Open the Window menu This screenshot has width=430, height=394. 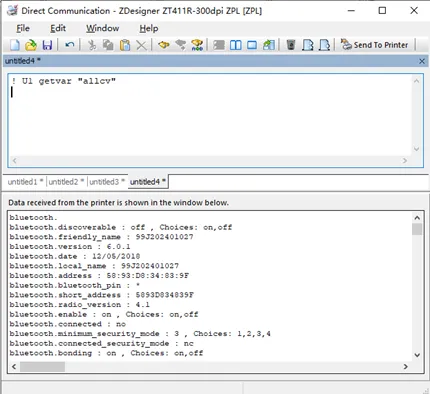(103, 28)
